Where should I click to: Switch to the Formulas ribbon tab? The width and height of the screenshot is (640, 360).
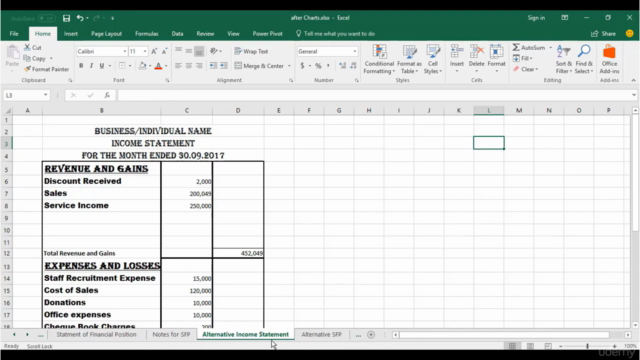click(x=147, y=34)
